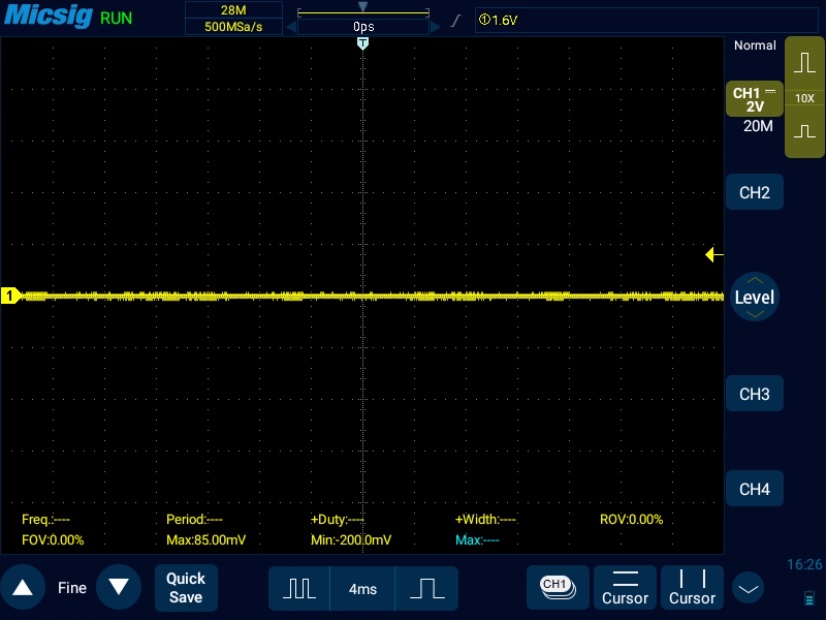Turn on channel CH2
Viewport: 826px width, 620px height.
point(754,192)
